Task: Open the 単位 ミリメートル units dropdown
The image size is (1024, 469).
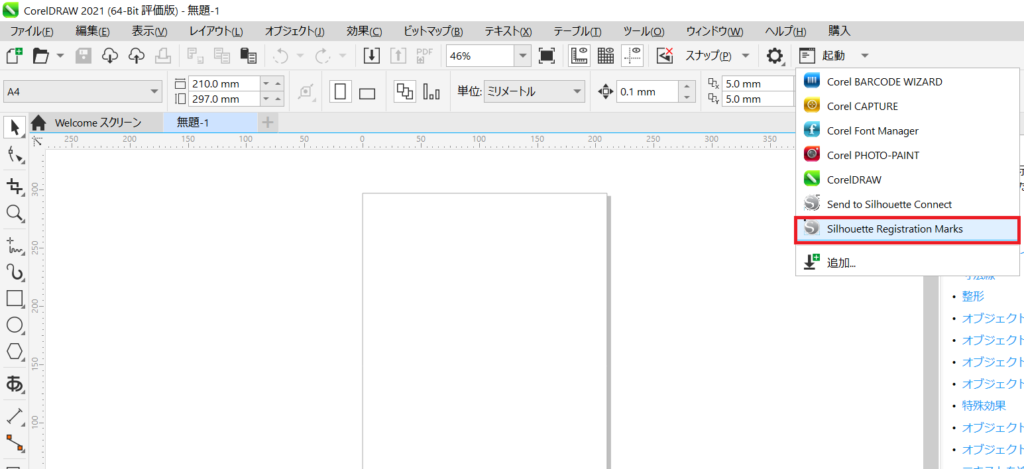Action: pyautogui.click(x=534, y=92)
